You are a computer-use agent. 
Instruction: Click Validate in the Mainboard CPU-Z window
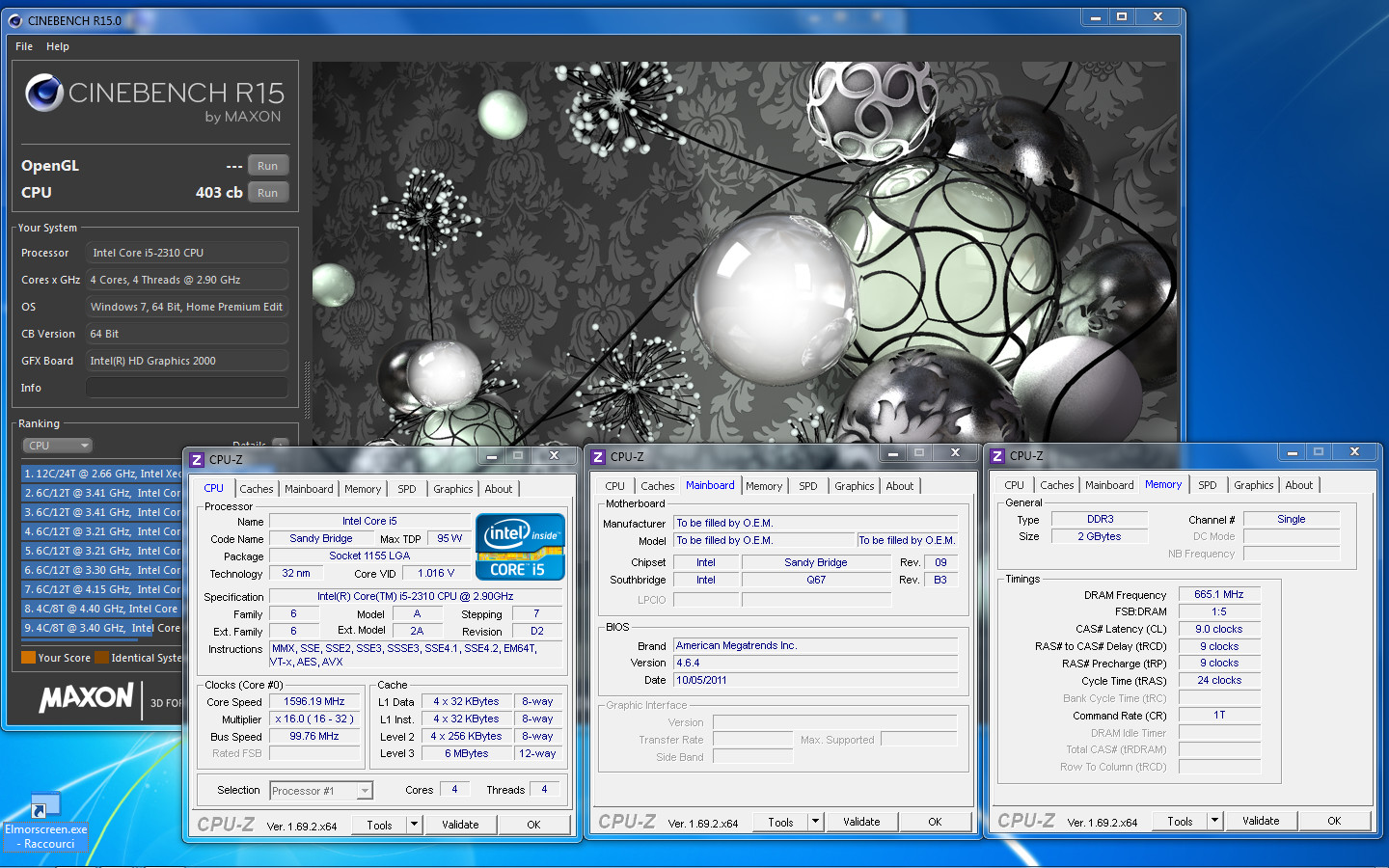[861, 822]
